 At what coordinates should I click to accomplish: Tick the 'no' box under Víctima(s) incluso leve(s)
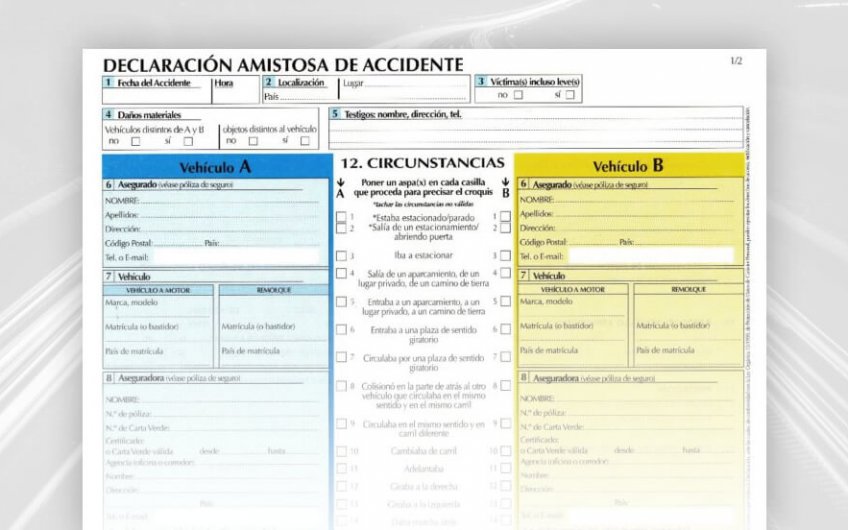point(518,95)
